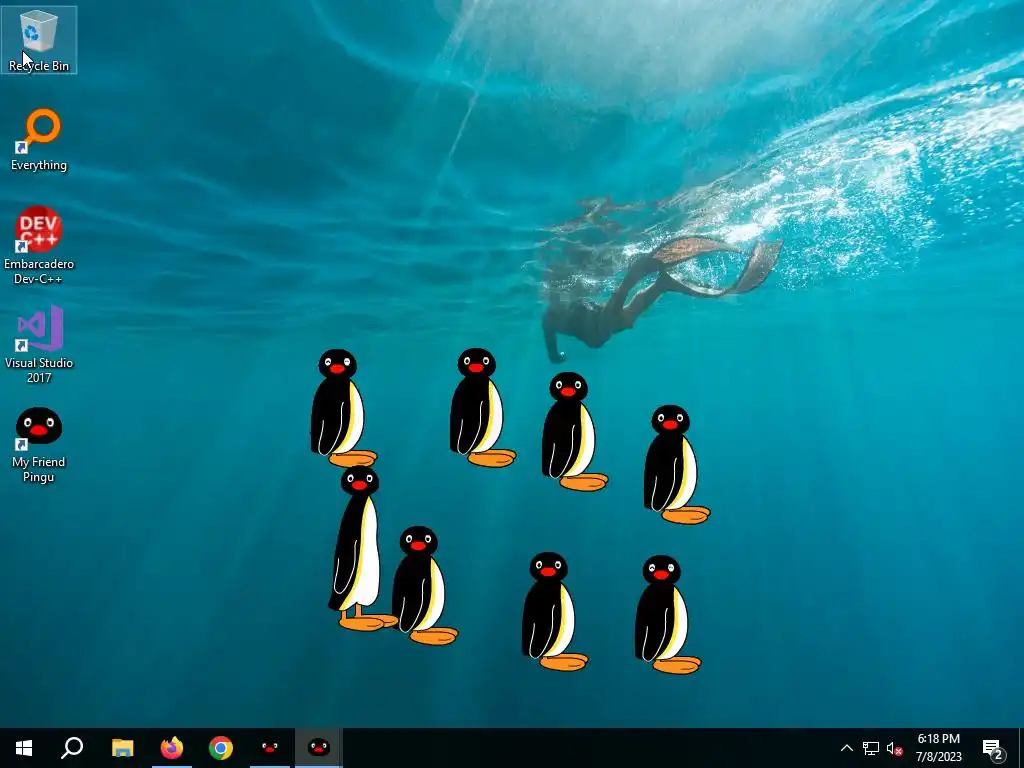
Task: Launch Google Chrome from the taskbar
Action: coord(221,748)
